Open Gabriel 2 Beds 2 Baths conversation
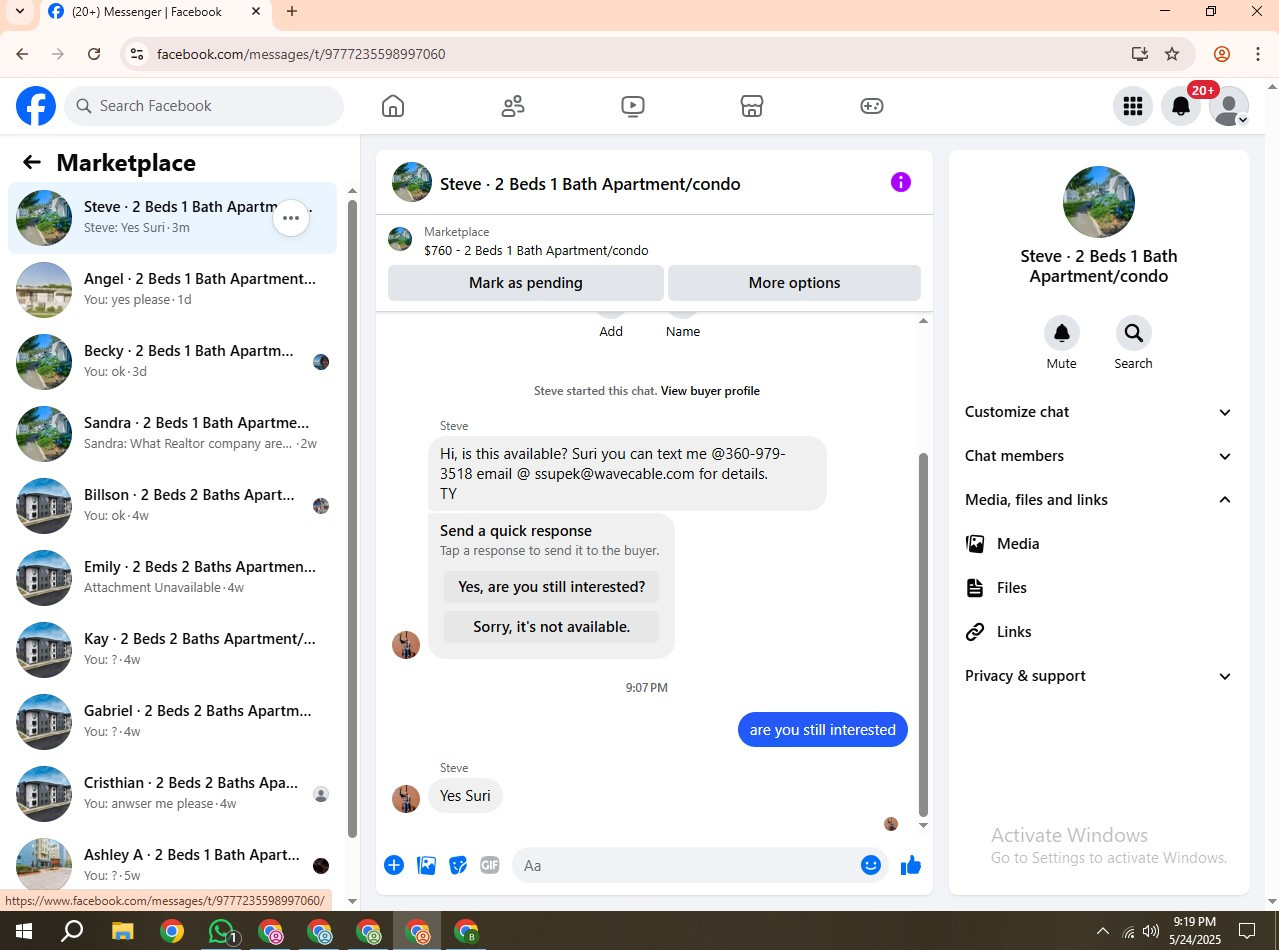The width and height of the screenshot is (1279, 950). point(172,722)
